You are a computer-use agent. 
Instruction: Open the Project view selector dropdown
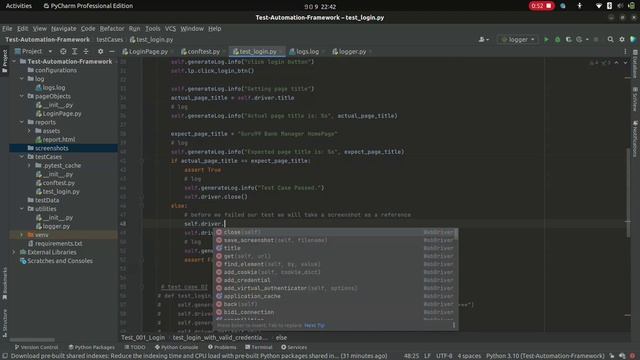point(33,51)
